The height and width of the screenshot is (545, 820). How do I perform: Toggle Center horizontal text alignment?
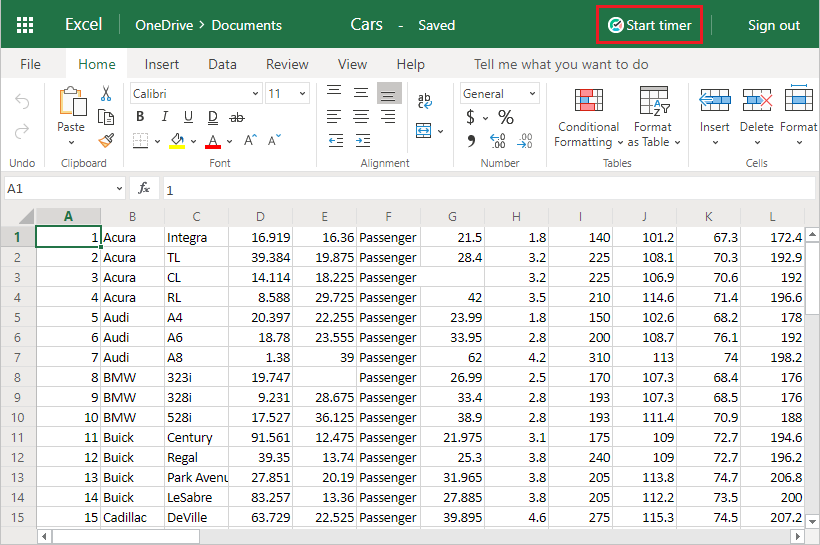pyautogui.click(x=361, y=116)
